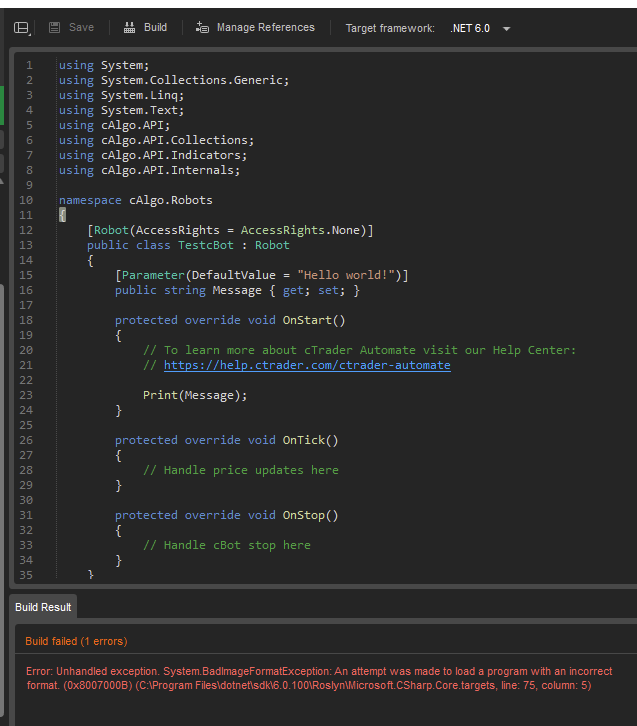Screen dimensions: 637x726
Task: Open the Target framework .NET 6.0 dropdown
Action: (480, 28)
